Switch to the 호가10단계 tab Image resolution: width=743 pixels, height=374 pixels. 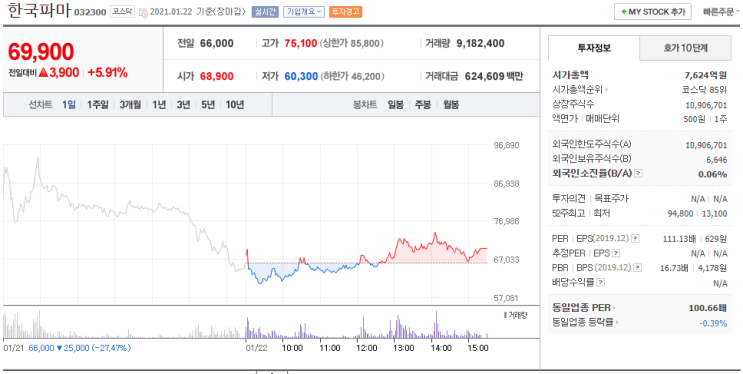(685, 48)
